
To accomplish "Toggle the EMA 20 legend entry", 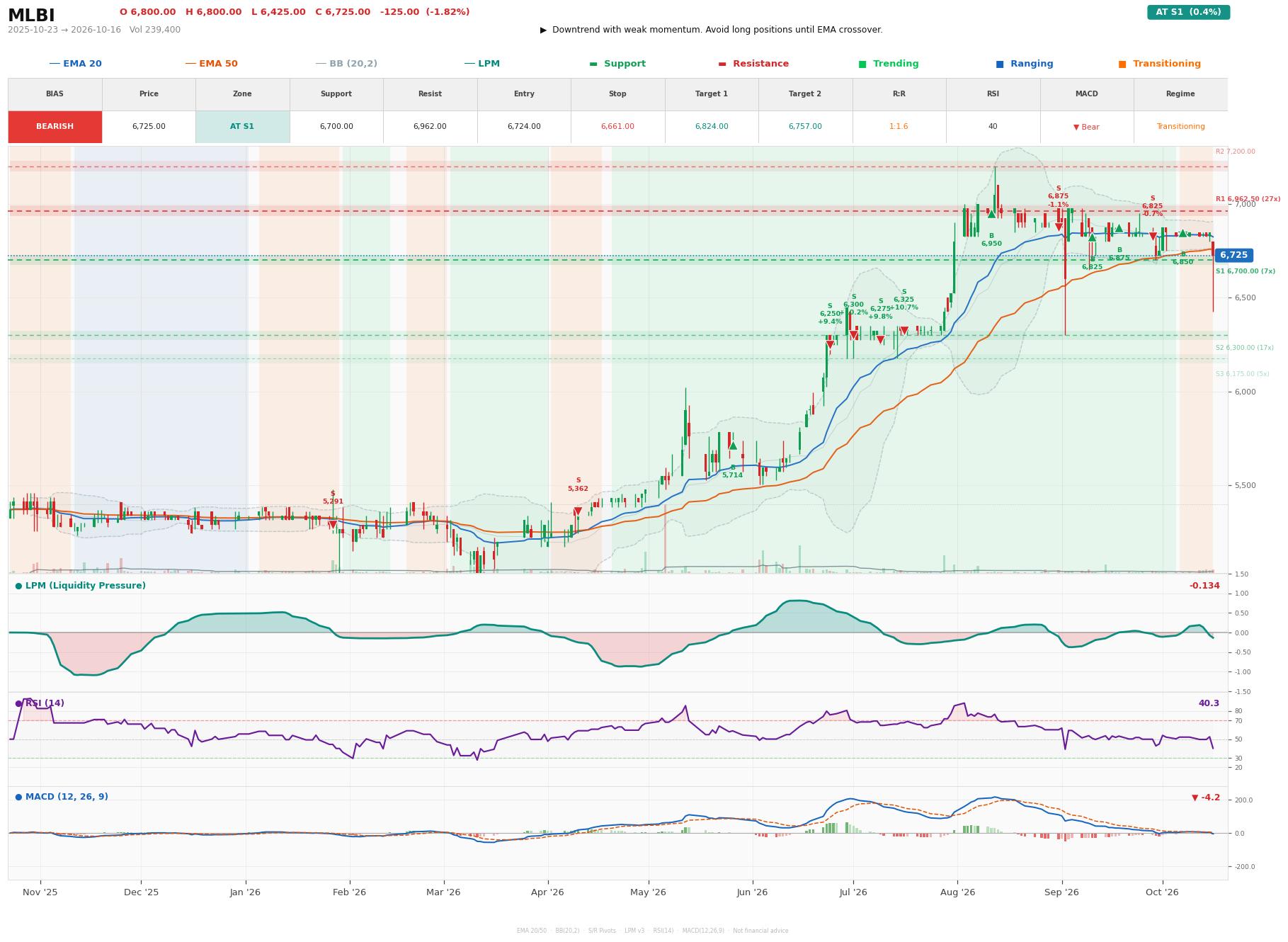I will (x=75, y=64).
